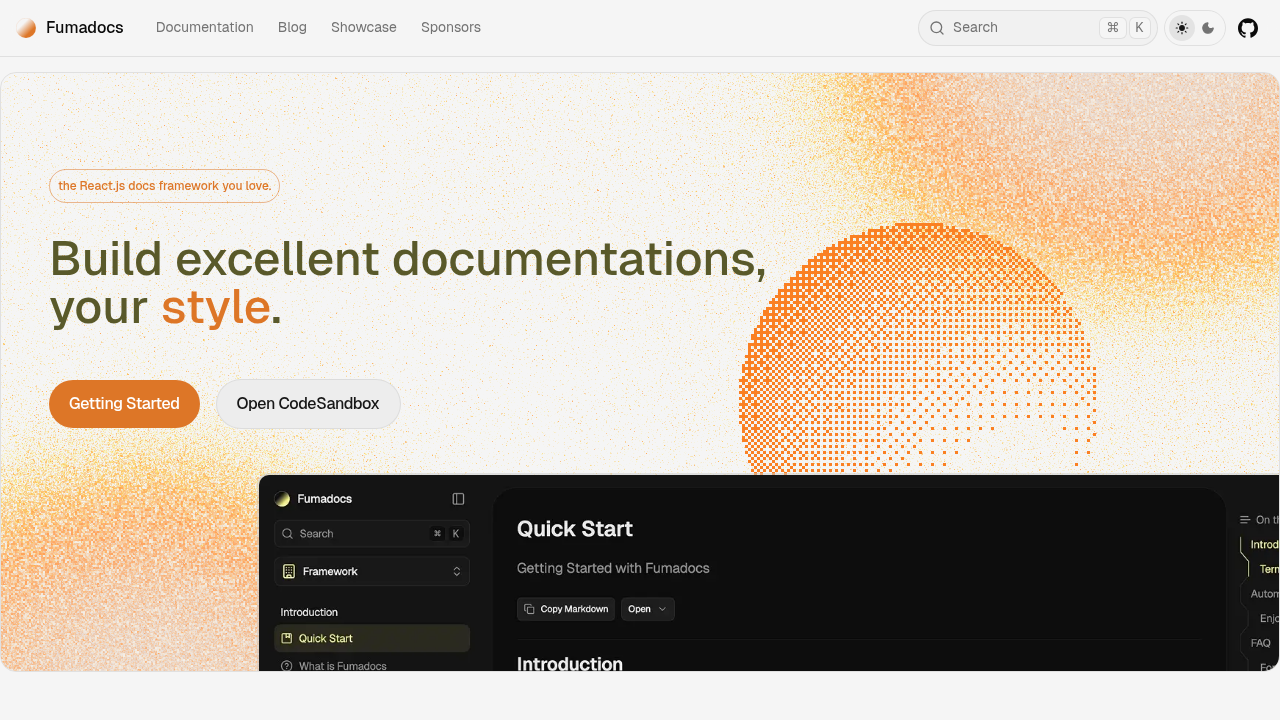Click the copy icon in Copy Markdown
Screen dimensions: 1280x720
coord(529,609)
